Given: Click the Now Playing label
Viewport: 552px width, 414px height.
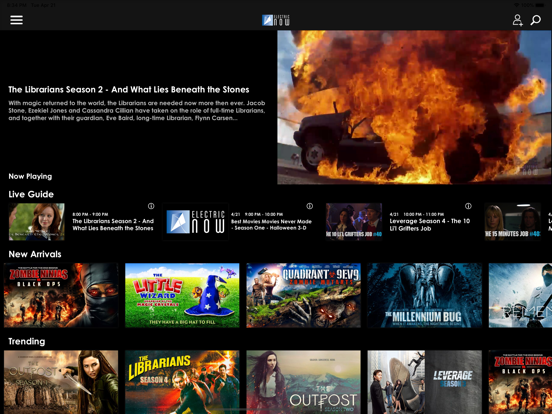Looking at the screenshot, I should [x=30, y=176].
